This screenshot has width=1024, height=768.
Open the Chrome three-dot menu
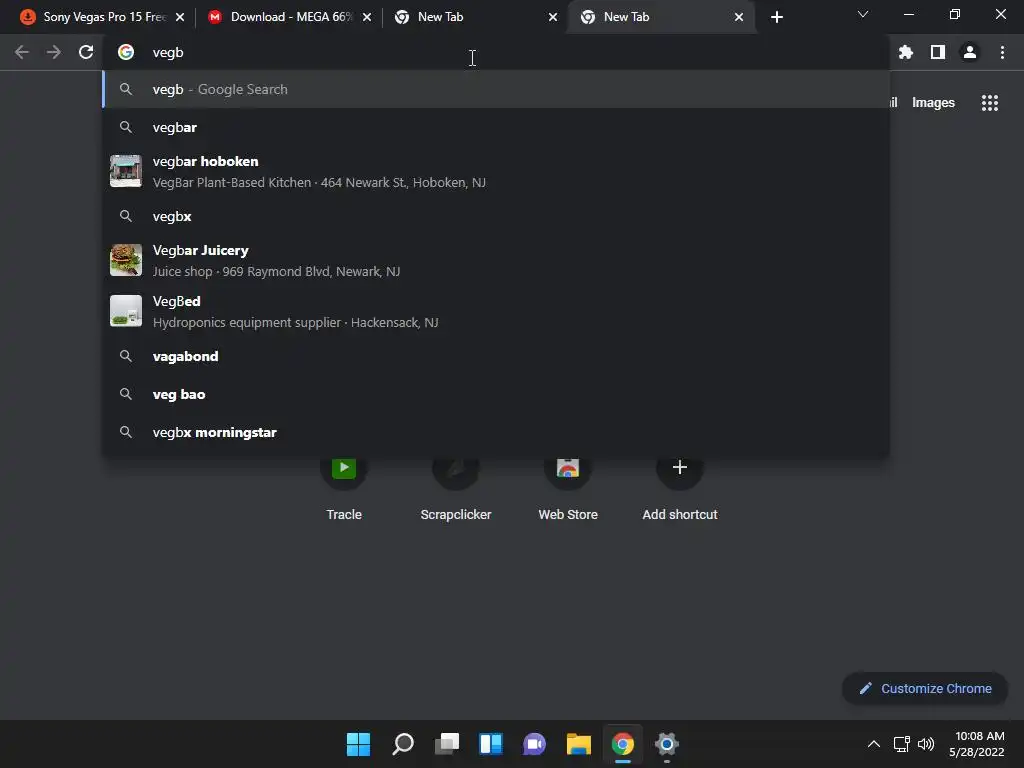coord(1002,52)
